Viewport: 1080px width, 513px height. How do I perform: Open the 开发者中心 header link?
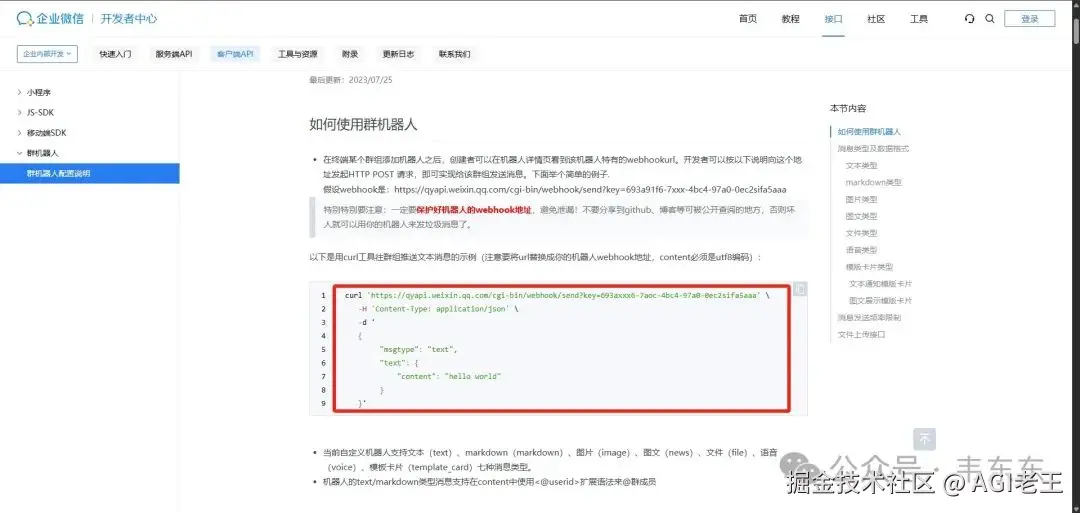[129, 19]
